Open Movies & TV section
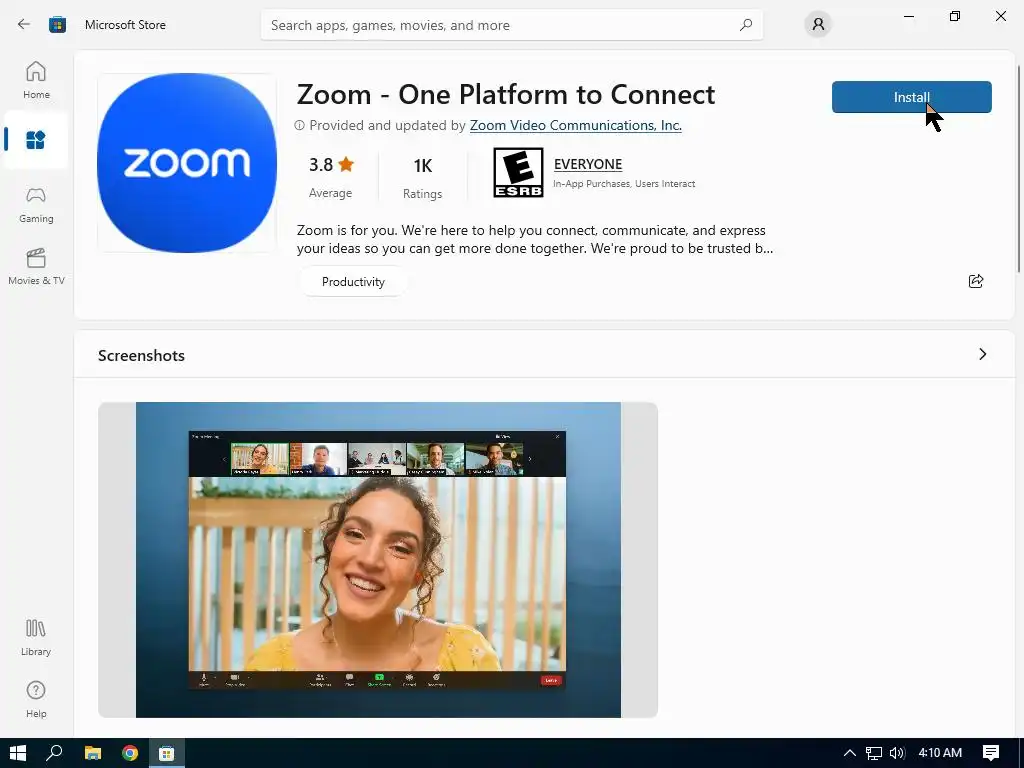Screen dimensions: 1024x768 (36, 266)
